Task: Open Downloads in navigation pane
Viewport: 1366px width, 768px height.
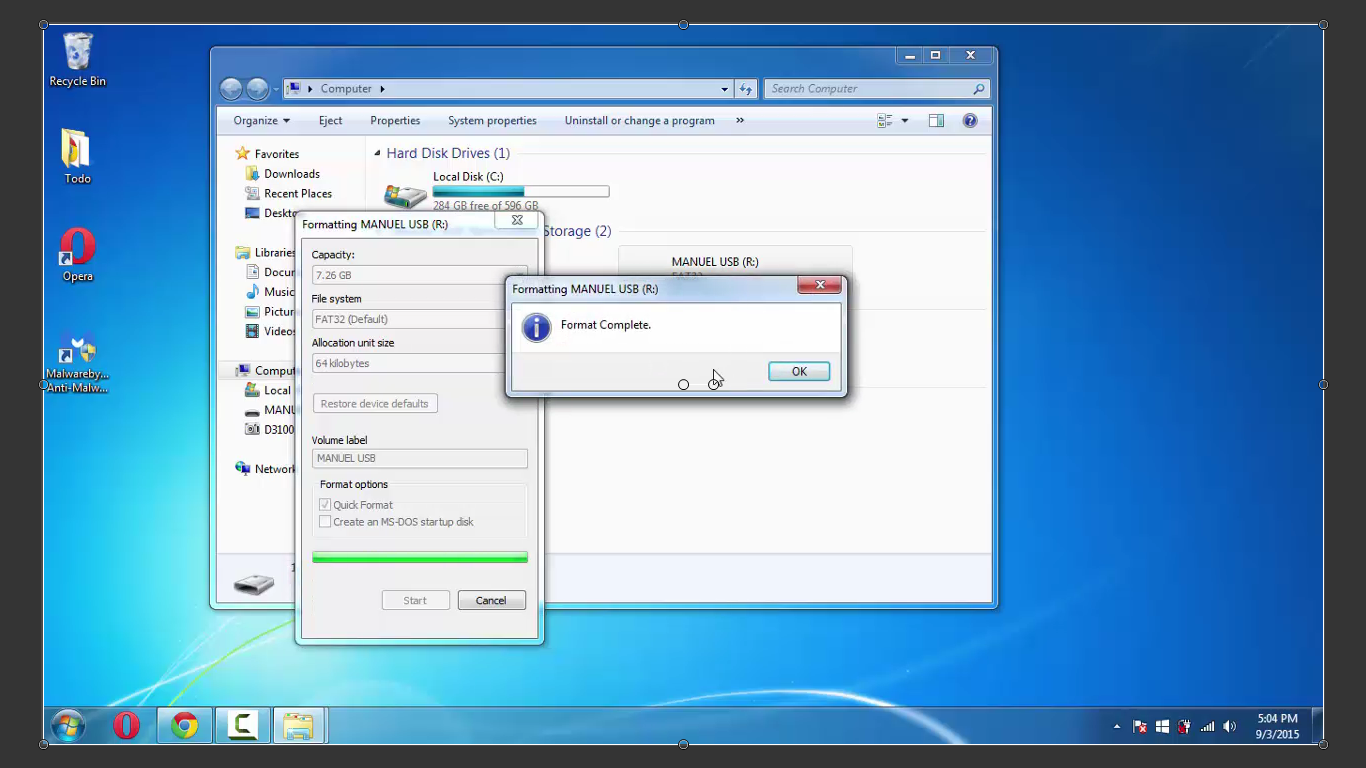Action: pos(292,174)
